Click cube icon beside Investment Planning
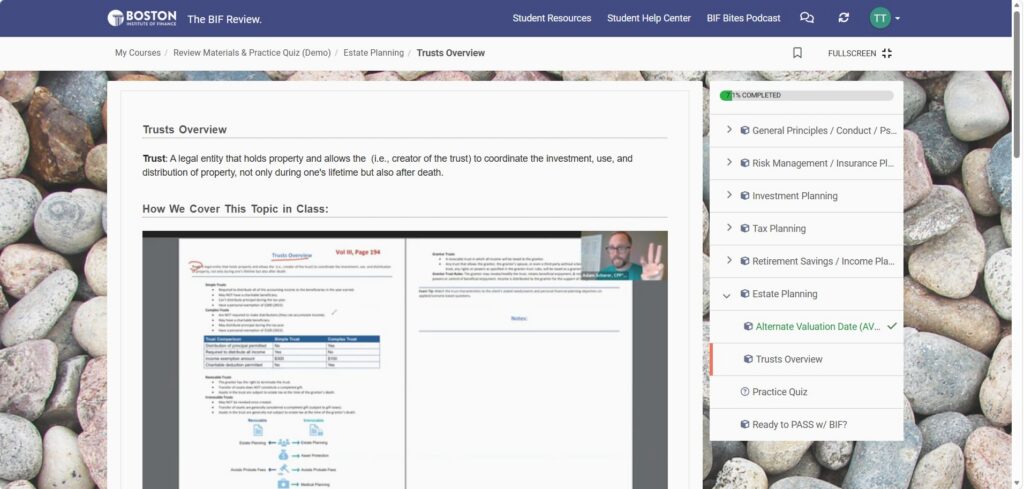 [744, 195]
